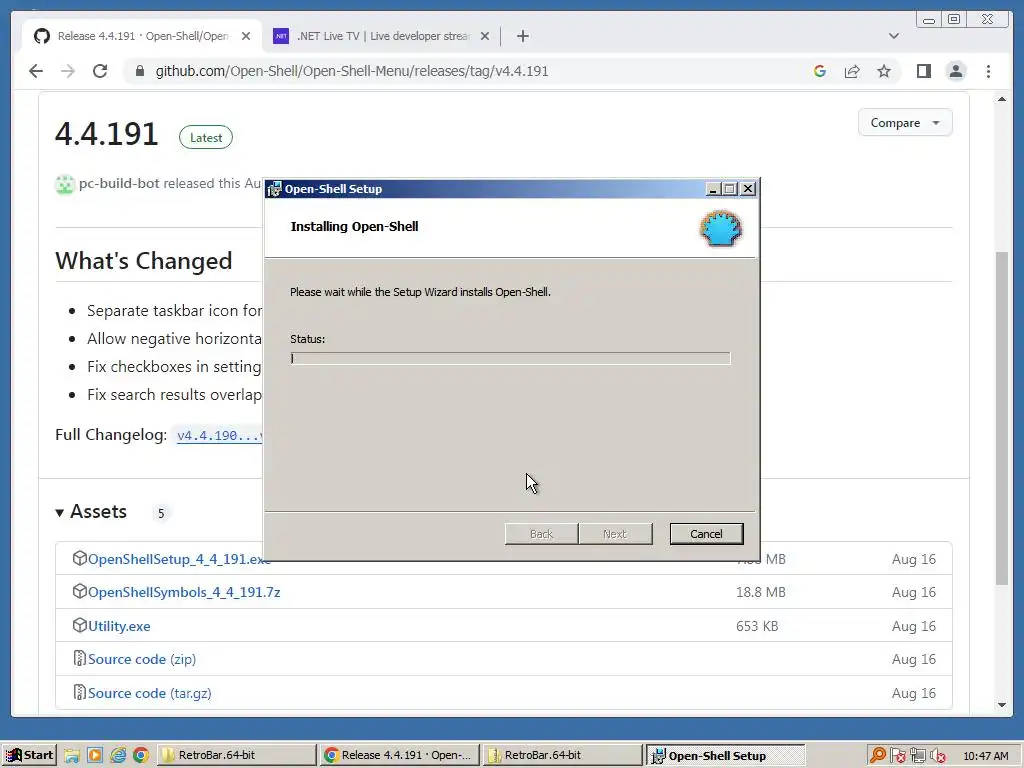1024x768 pixels.
Task: Click the forward navigation arrow
Action: tap(68, 71)
